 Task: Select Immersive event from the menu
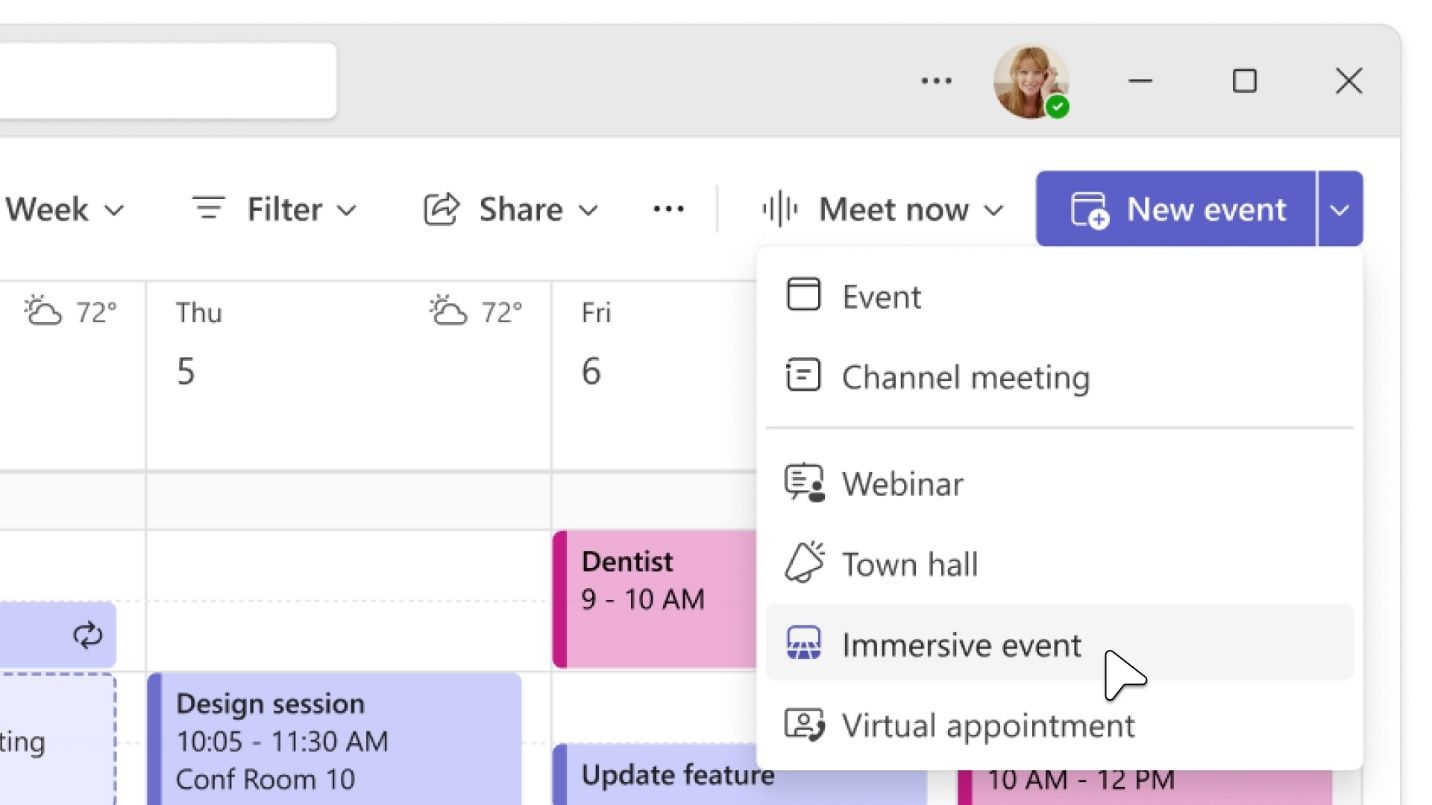(962, 644)
